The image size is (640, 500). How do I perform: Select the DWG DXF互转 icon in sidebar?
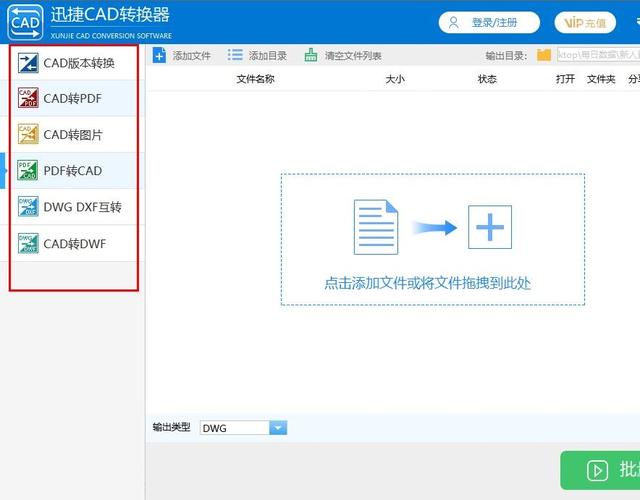(28, 207)
